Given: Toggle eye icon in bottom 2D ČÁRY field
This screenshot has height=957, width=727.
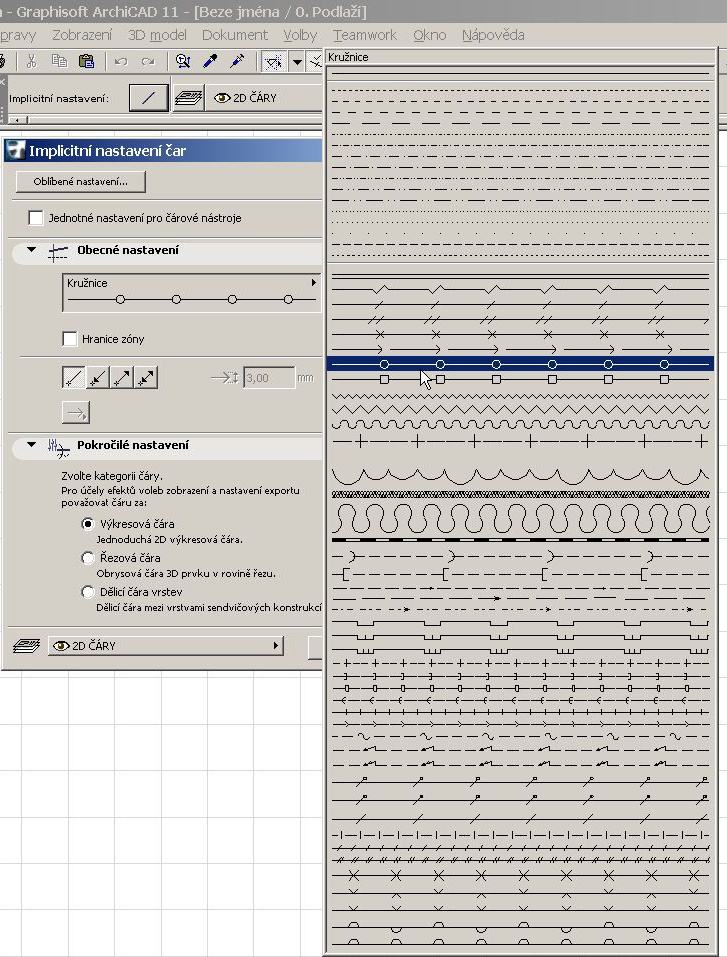Looking at the screenshot, I should pos(60,646).
